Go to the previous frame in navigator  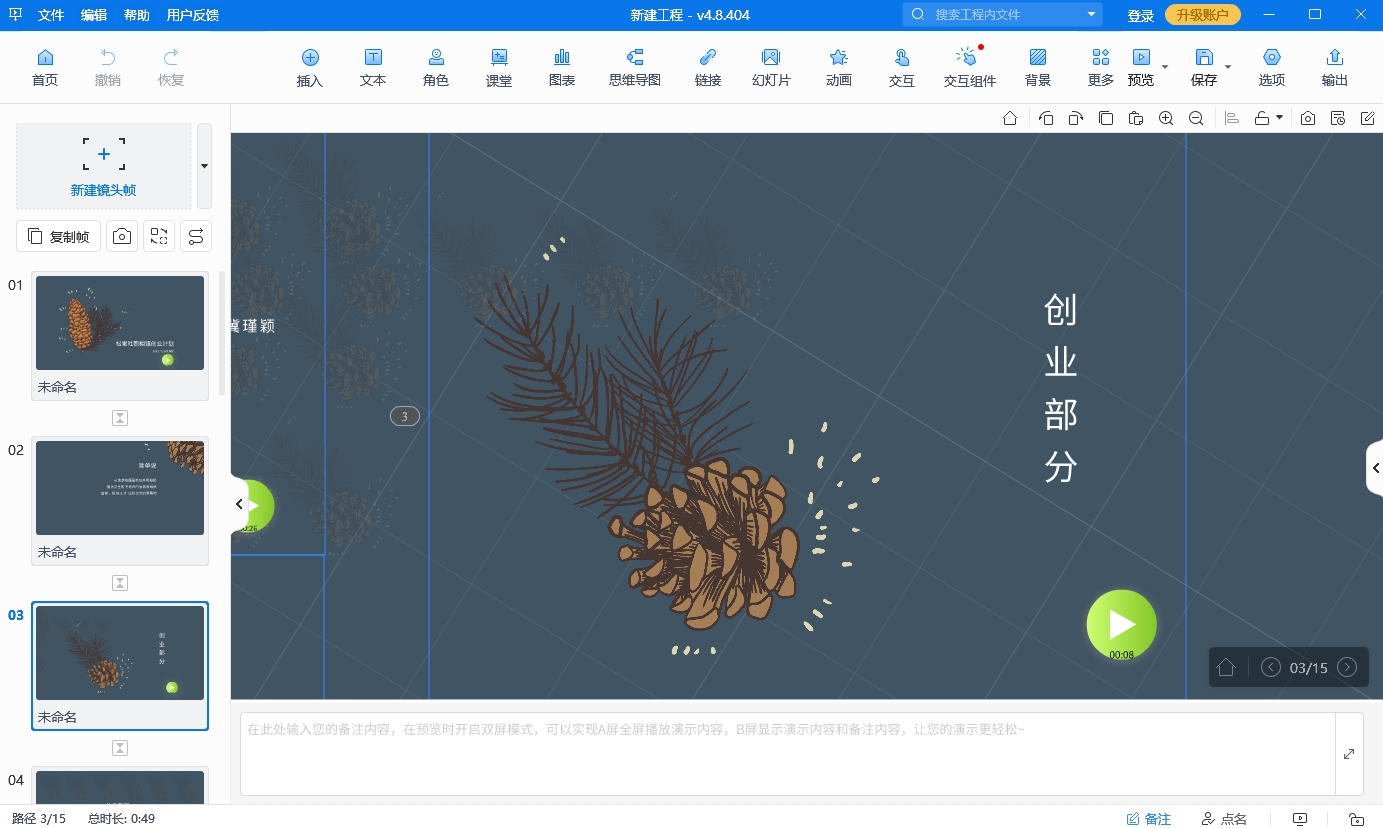(1271, 667)
